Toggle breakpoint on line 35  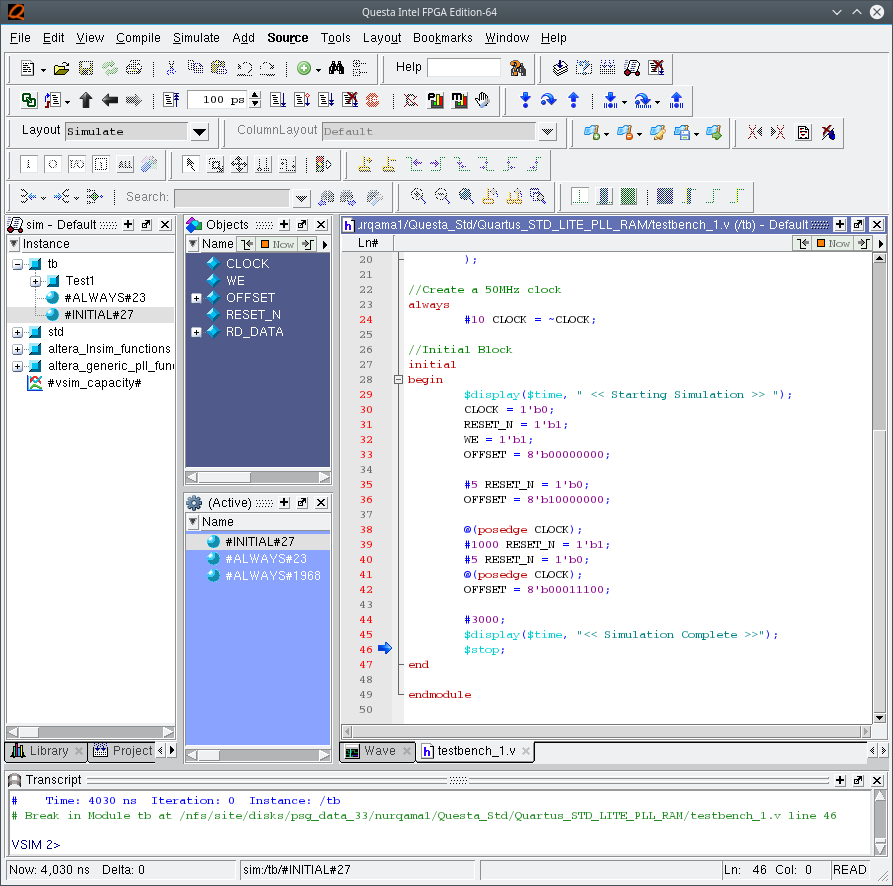[365, 485]
